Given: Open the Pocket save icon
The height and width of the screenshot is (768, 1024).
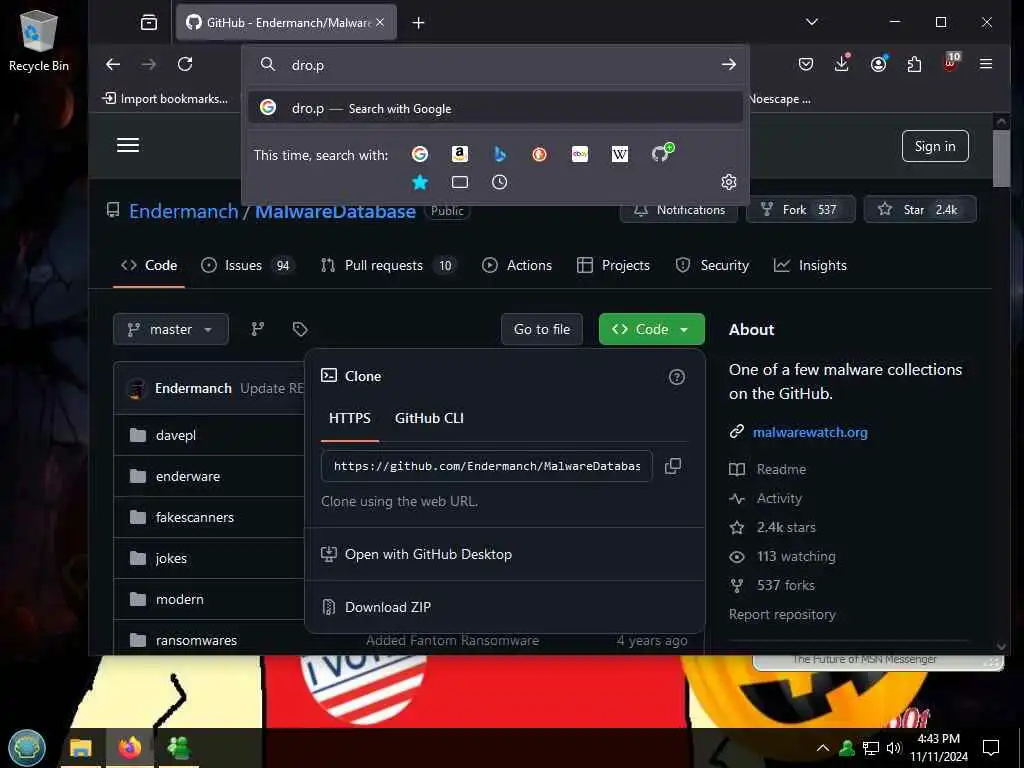Looking at the screenshot, I should pos(806,64).
